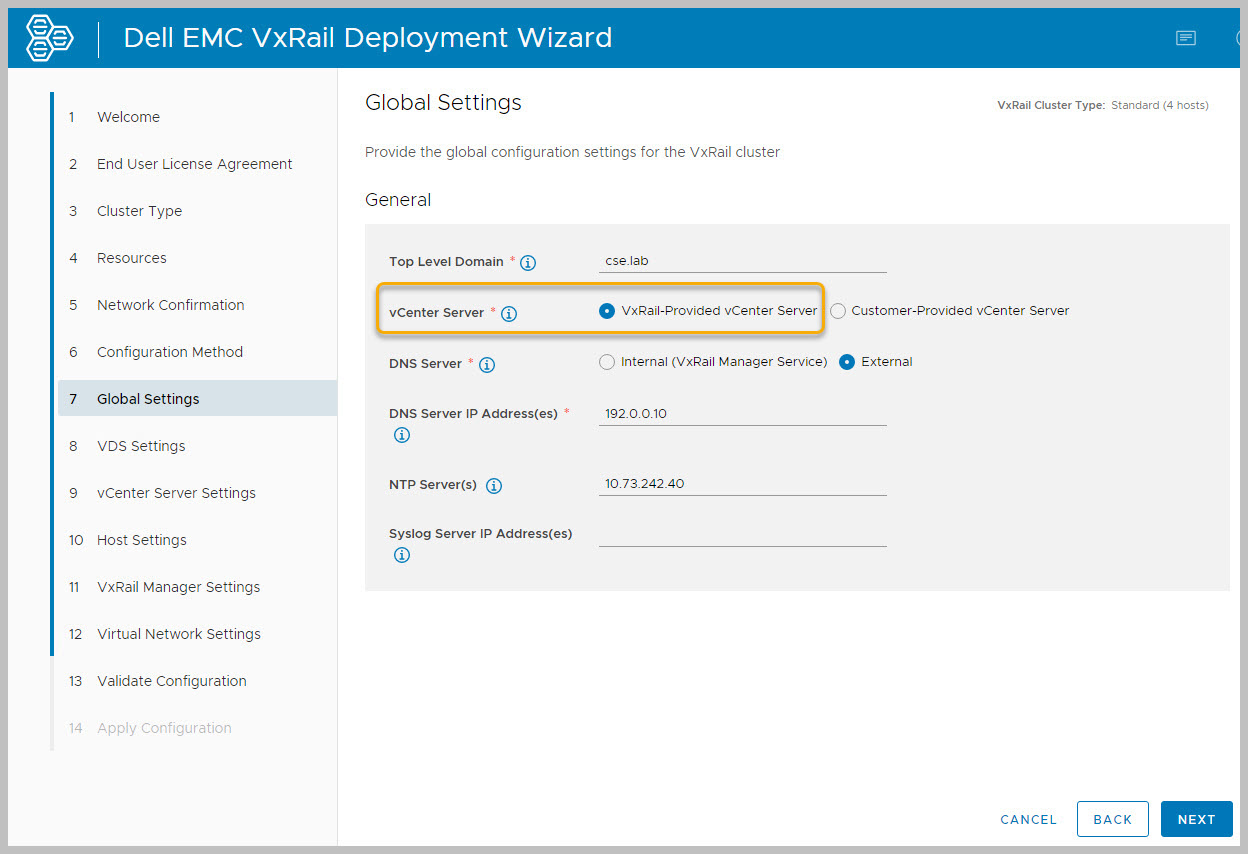Select VxRail-Provided vCenter Server radio option

pyautogui.click(x=607, y=311)
